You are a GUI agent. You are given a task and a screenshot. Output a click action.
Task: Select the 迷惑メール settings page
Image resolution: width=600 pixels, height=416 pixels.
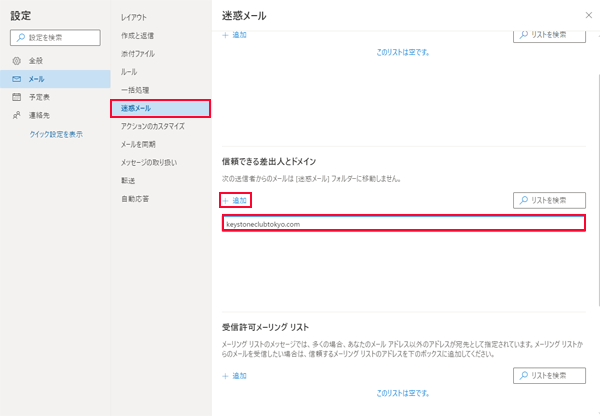click(x=160, y=108)
